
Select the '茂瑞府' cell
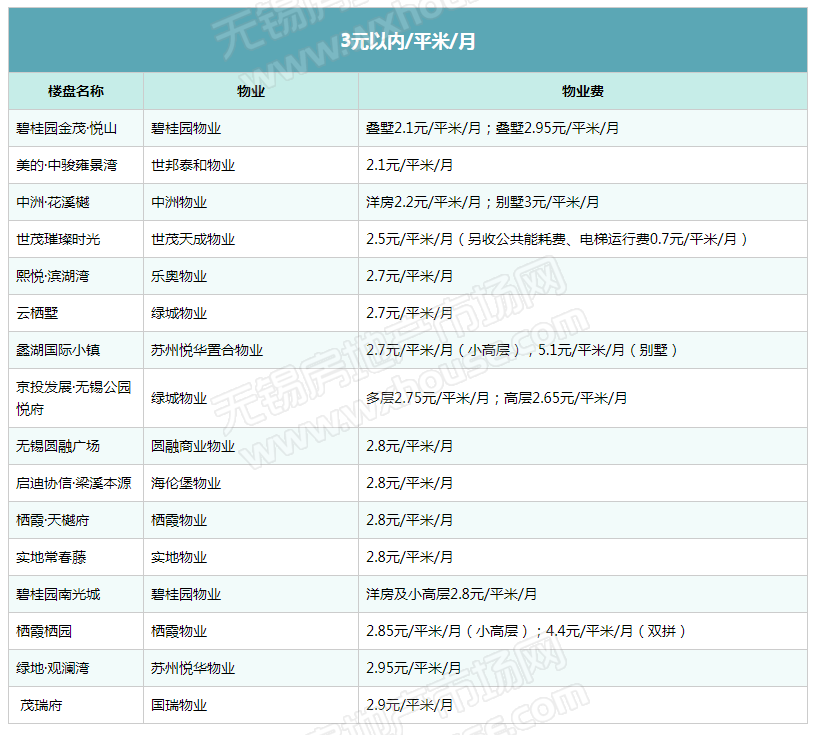pos(76,705)
